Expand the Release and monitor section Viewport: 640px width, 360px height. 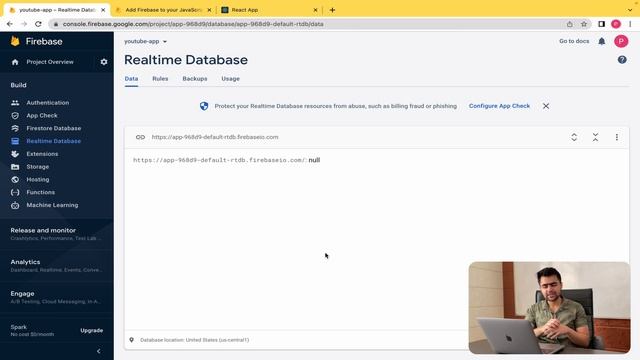[57, 234]
